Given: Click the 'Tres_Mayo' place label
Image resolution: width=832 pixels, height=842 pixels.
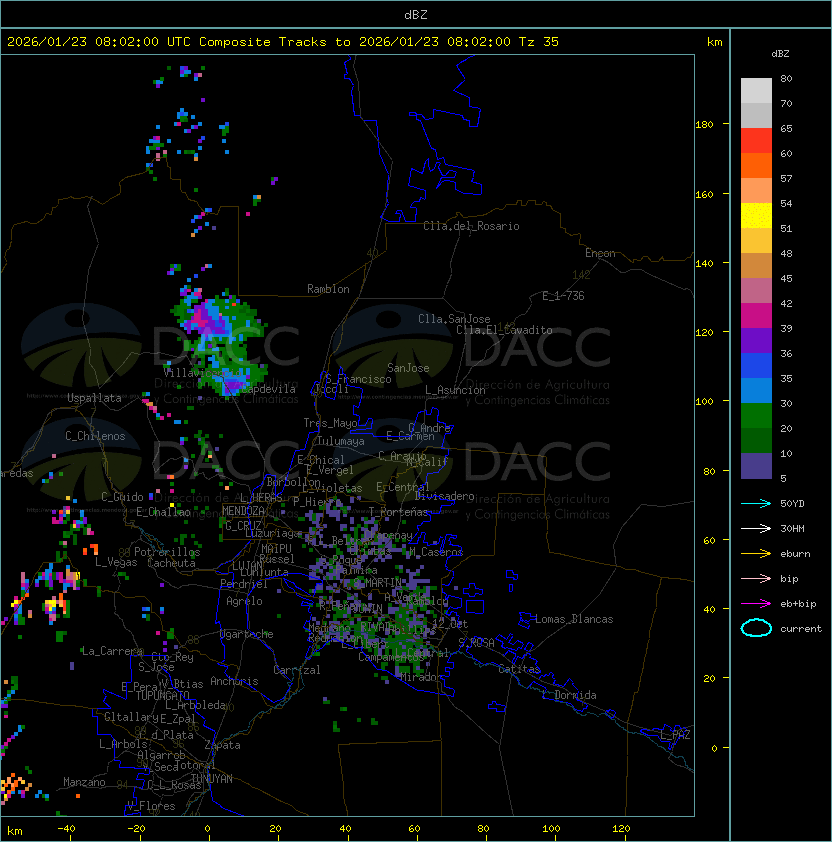Looking at the screenshot, I should point(330,423).
